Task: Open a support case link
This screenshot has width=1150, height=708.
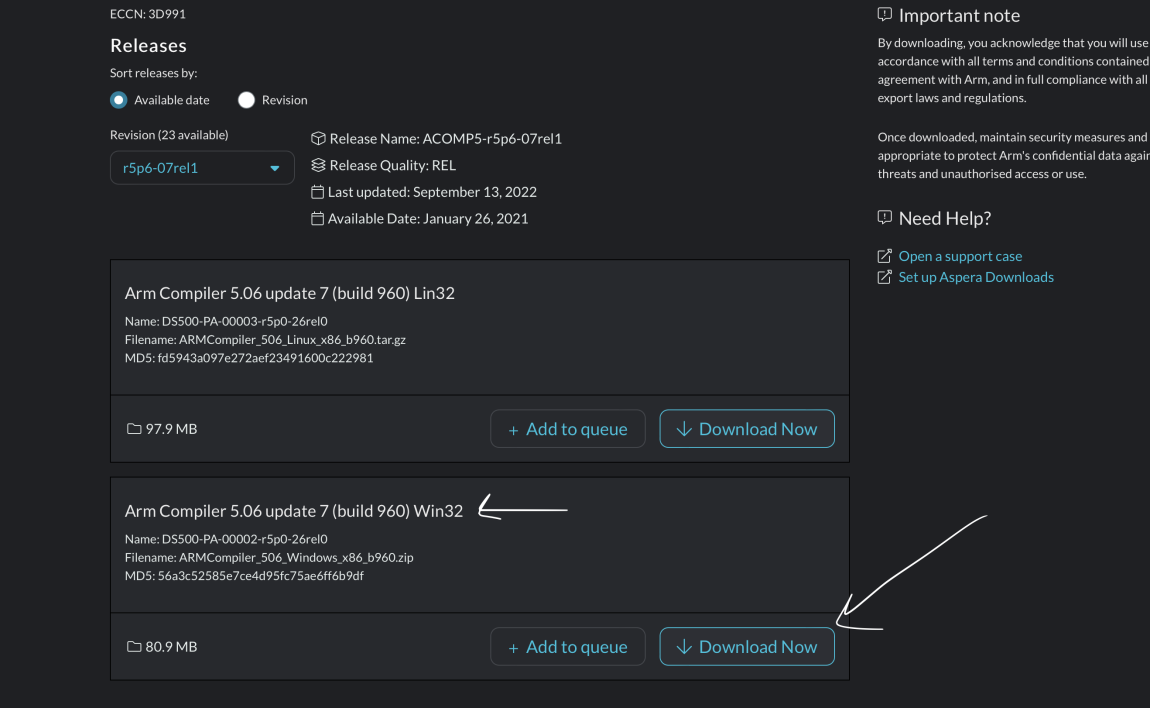Action: point(960,256)
